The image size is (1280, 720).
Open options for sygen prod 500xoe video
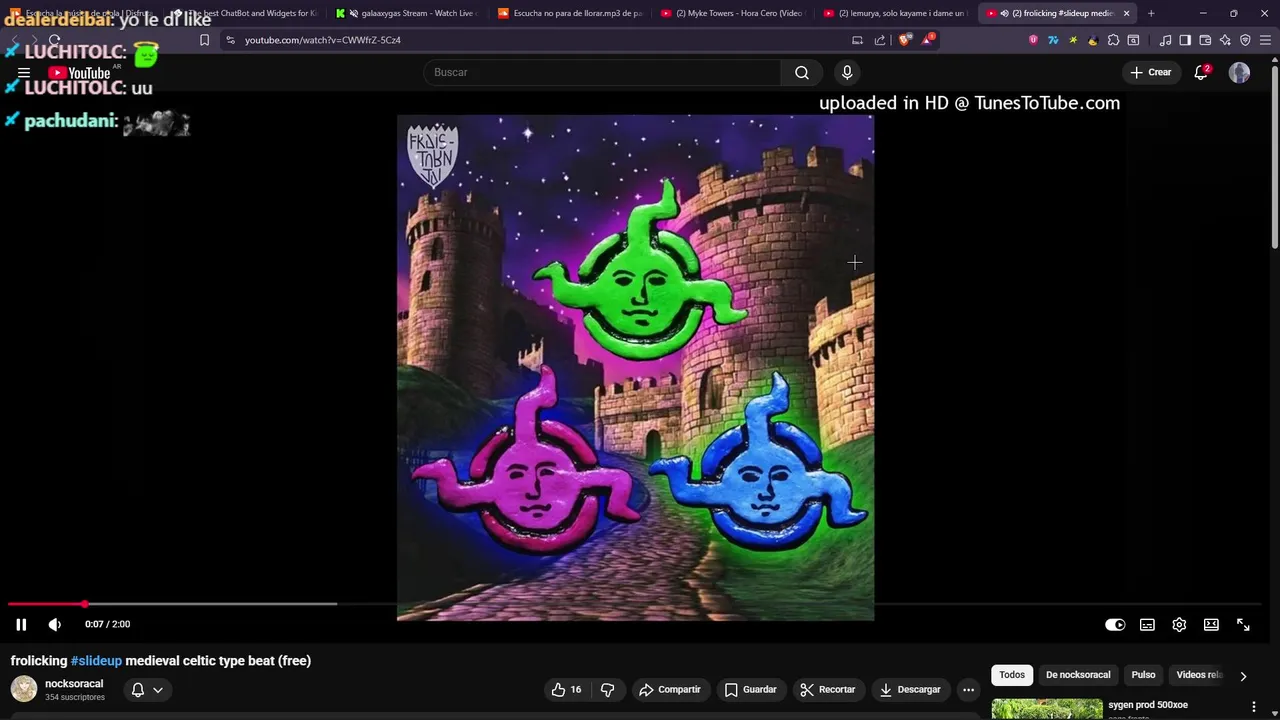(x=1253, y=707)
